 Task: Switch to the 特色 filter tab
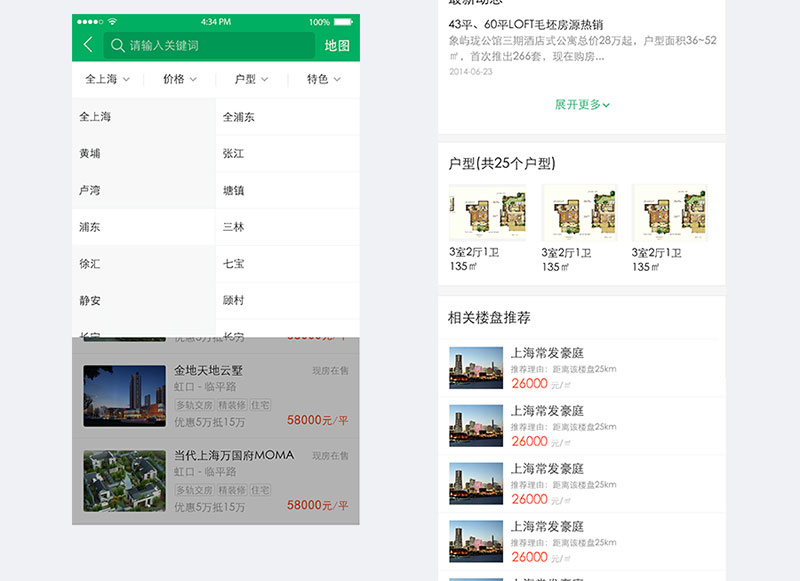(322, 81)
